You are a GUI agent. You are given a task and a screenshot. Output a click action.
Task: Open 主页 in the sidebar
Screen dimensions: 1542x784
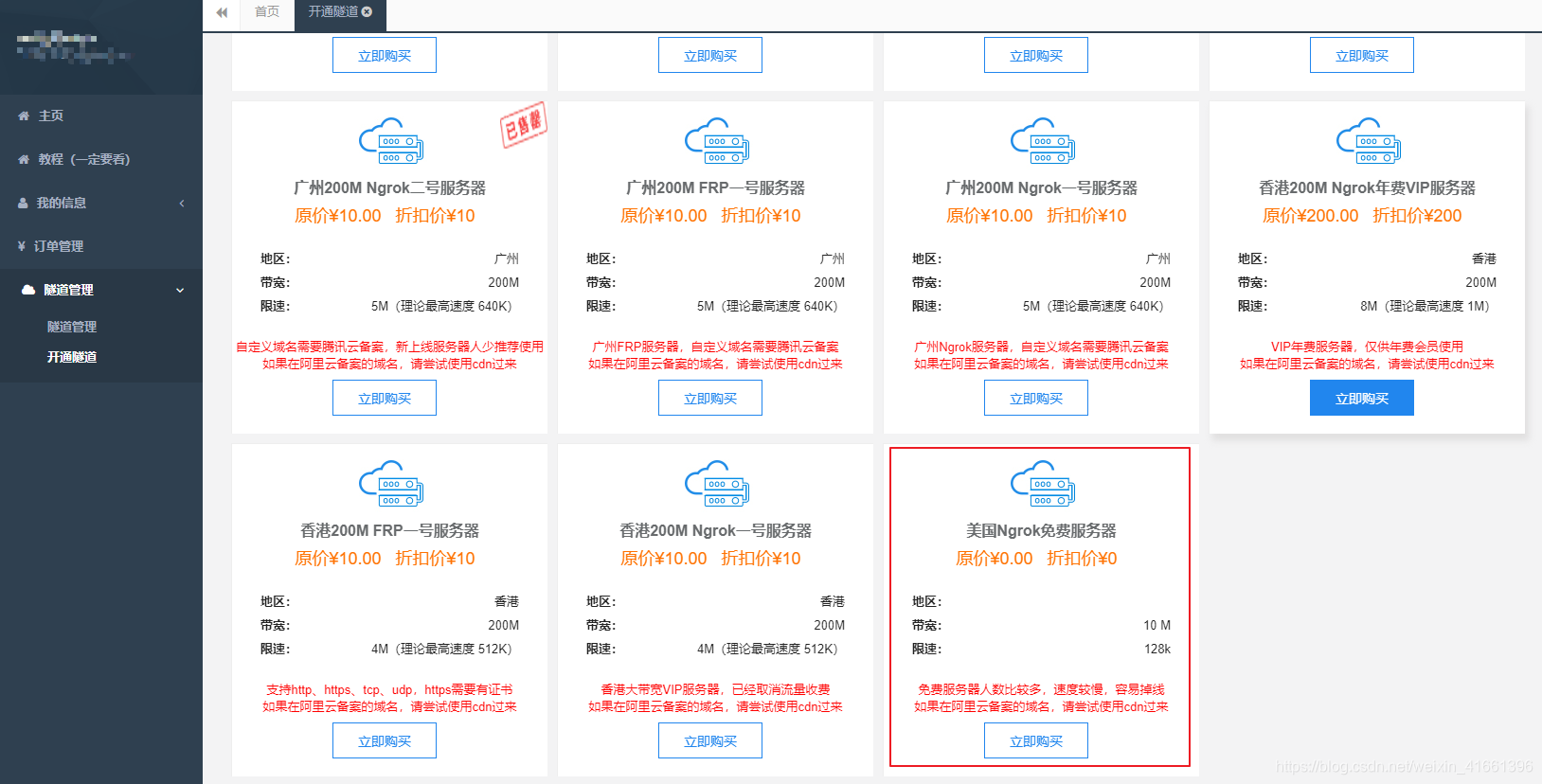(100, 116)
